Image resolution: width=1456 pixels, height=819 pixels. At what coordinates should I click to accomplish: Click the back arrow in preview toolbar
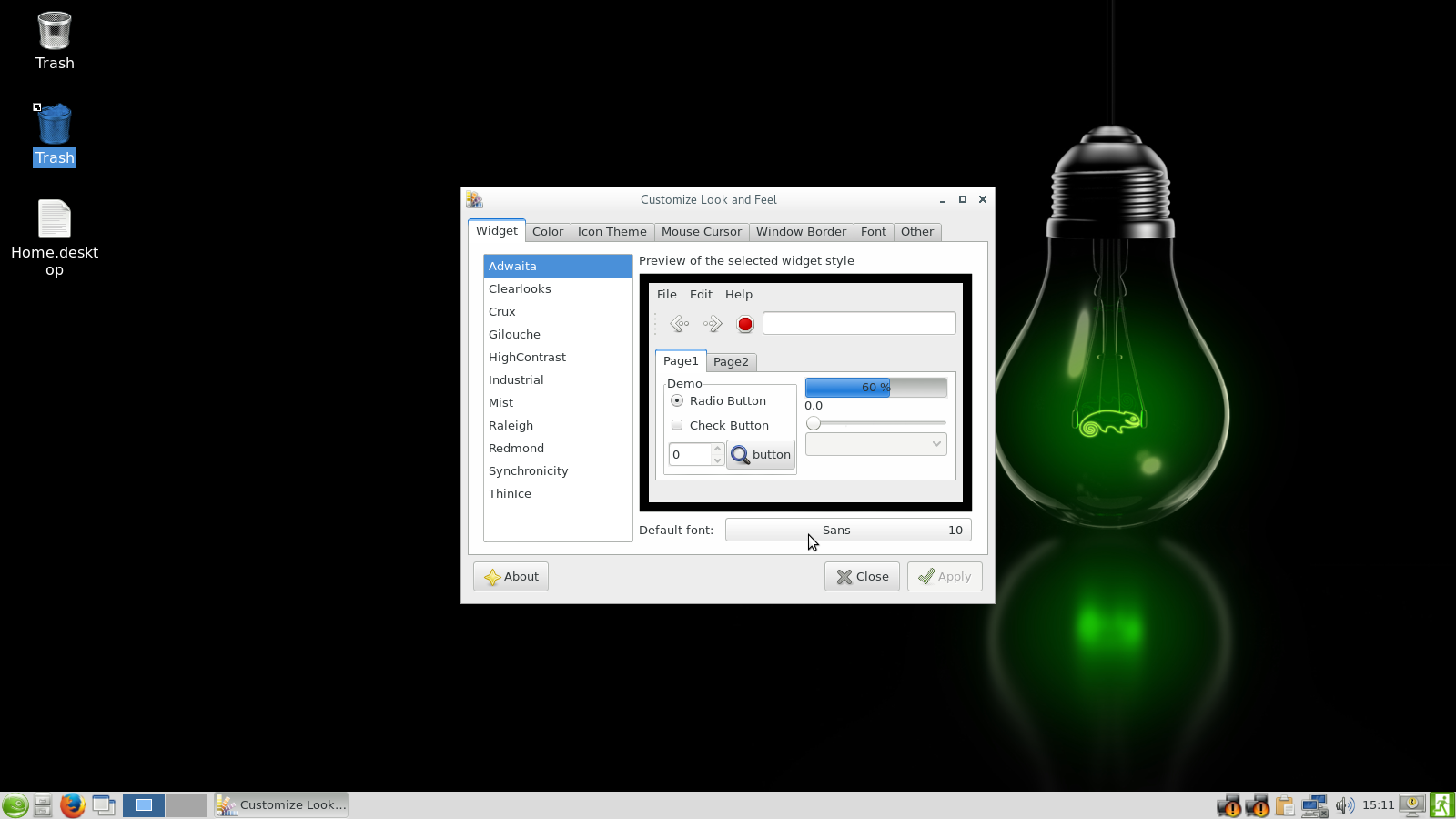[679, 324]
